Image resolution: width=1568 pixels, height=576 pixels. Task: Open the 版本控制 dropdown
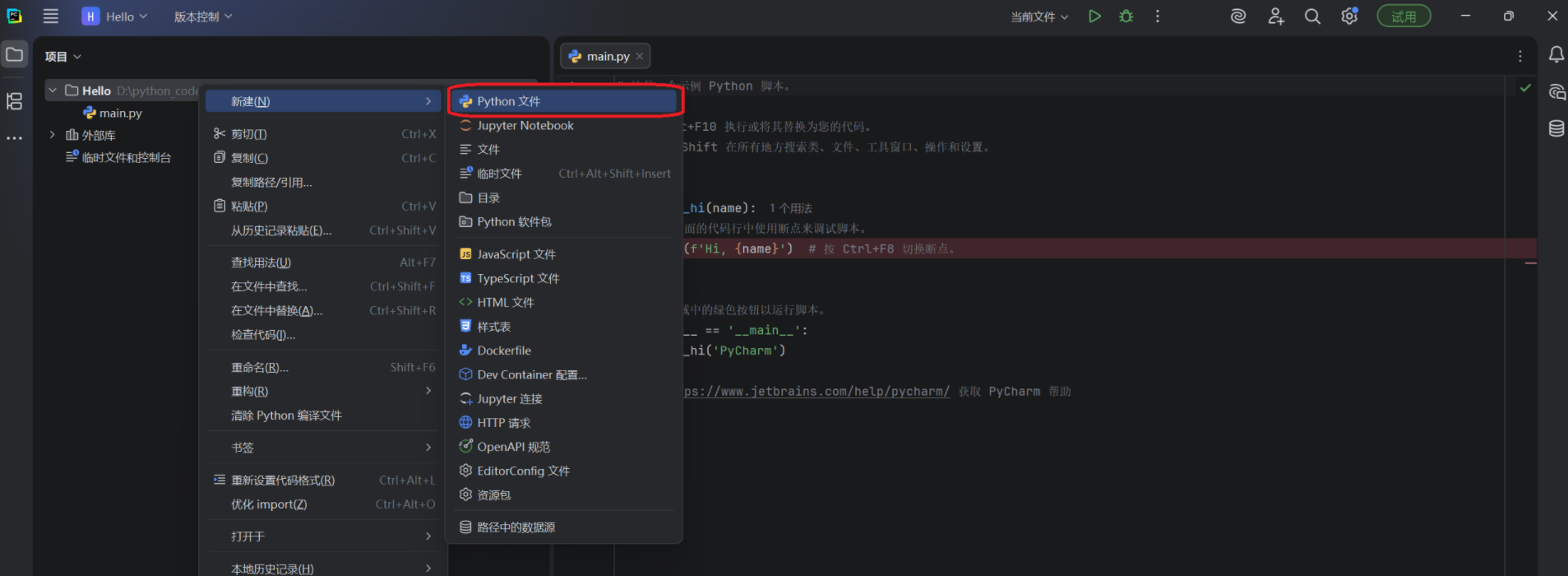pos(203,16)
